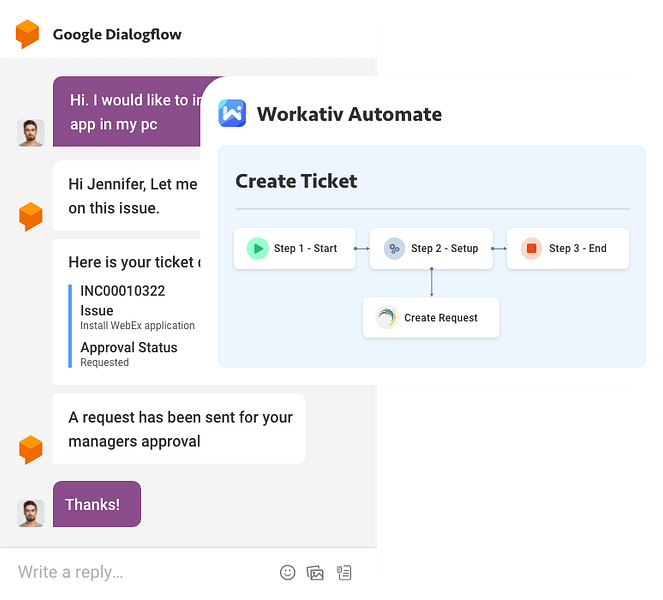
Task: Click the 'Approval Status' label
Action: (129, 348)
